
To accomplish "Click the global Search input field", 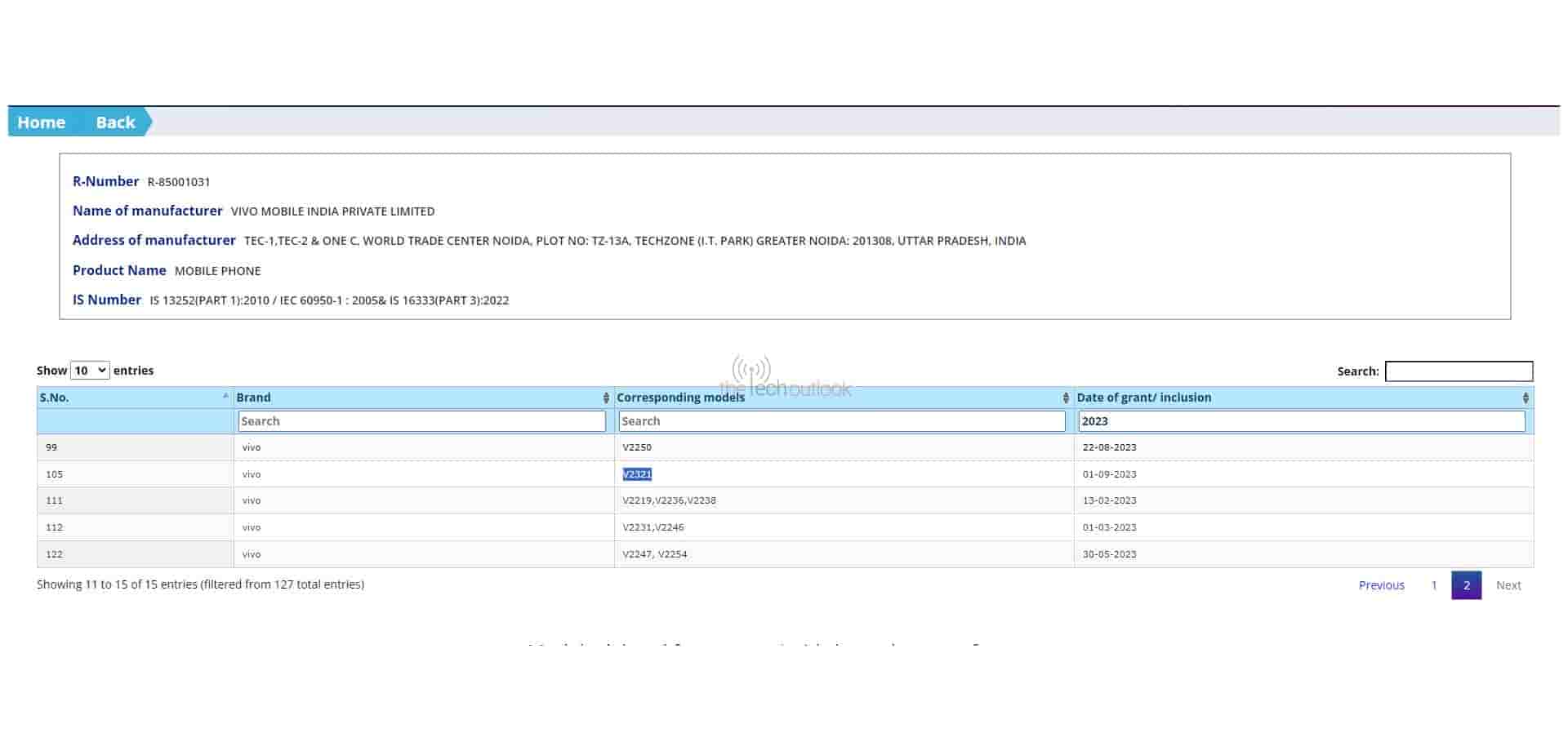I will click(1459, 371).
